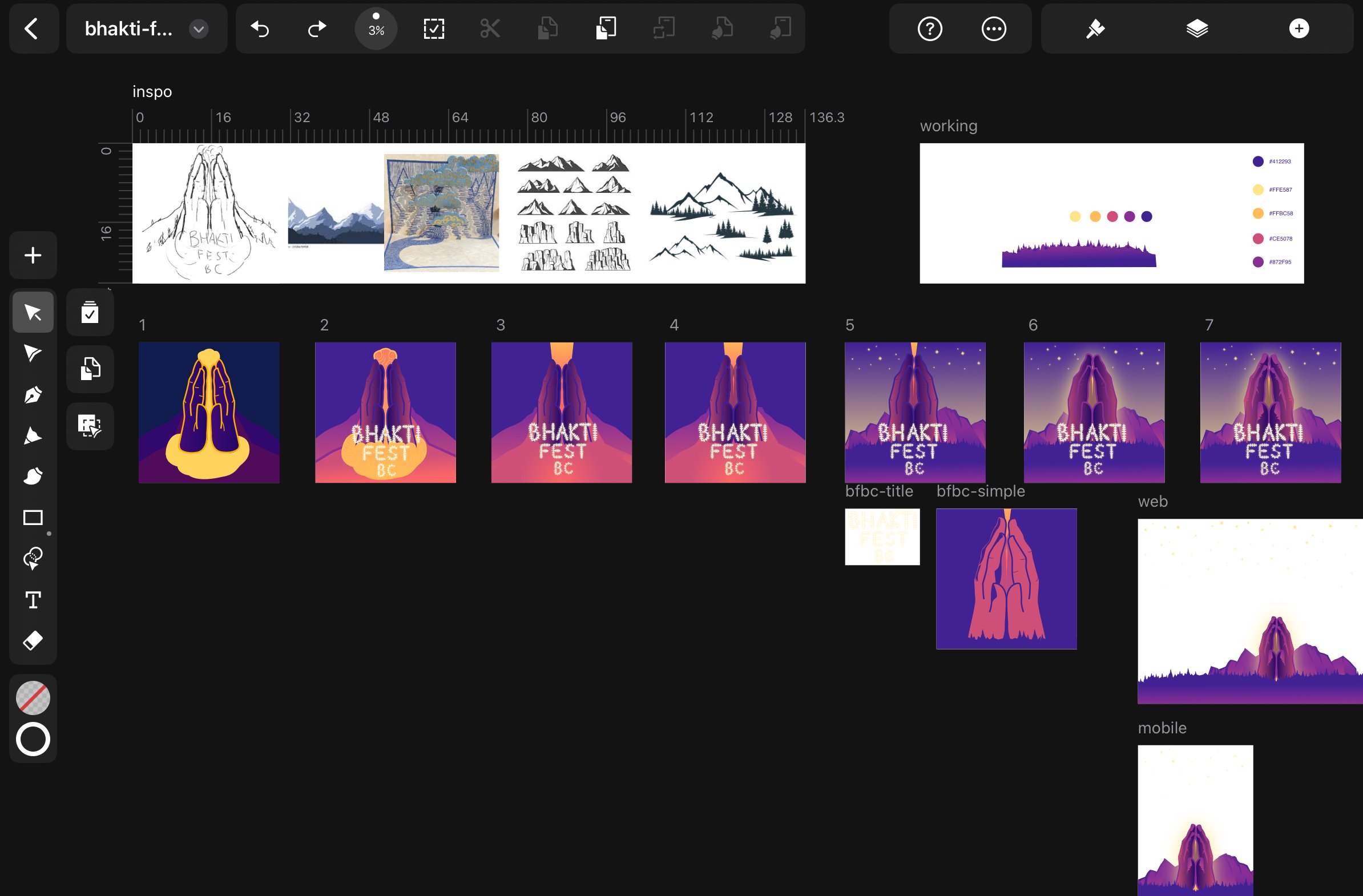
Task: Click the fill color swatch (none)
Action: [x=33, y=698]
